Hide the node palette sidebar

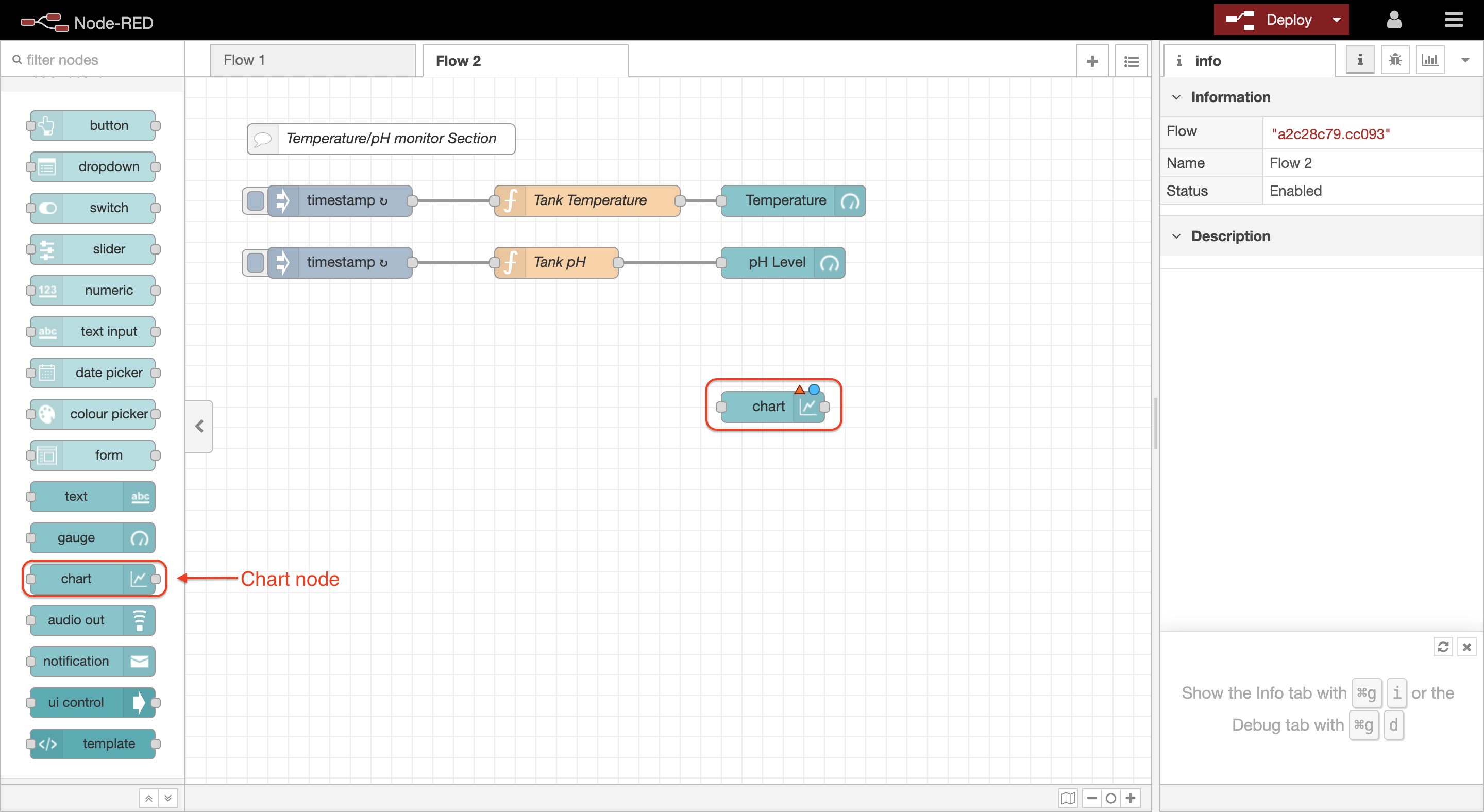click(199, 426)
